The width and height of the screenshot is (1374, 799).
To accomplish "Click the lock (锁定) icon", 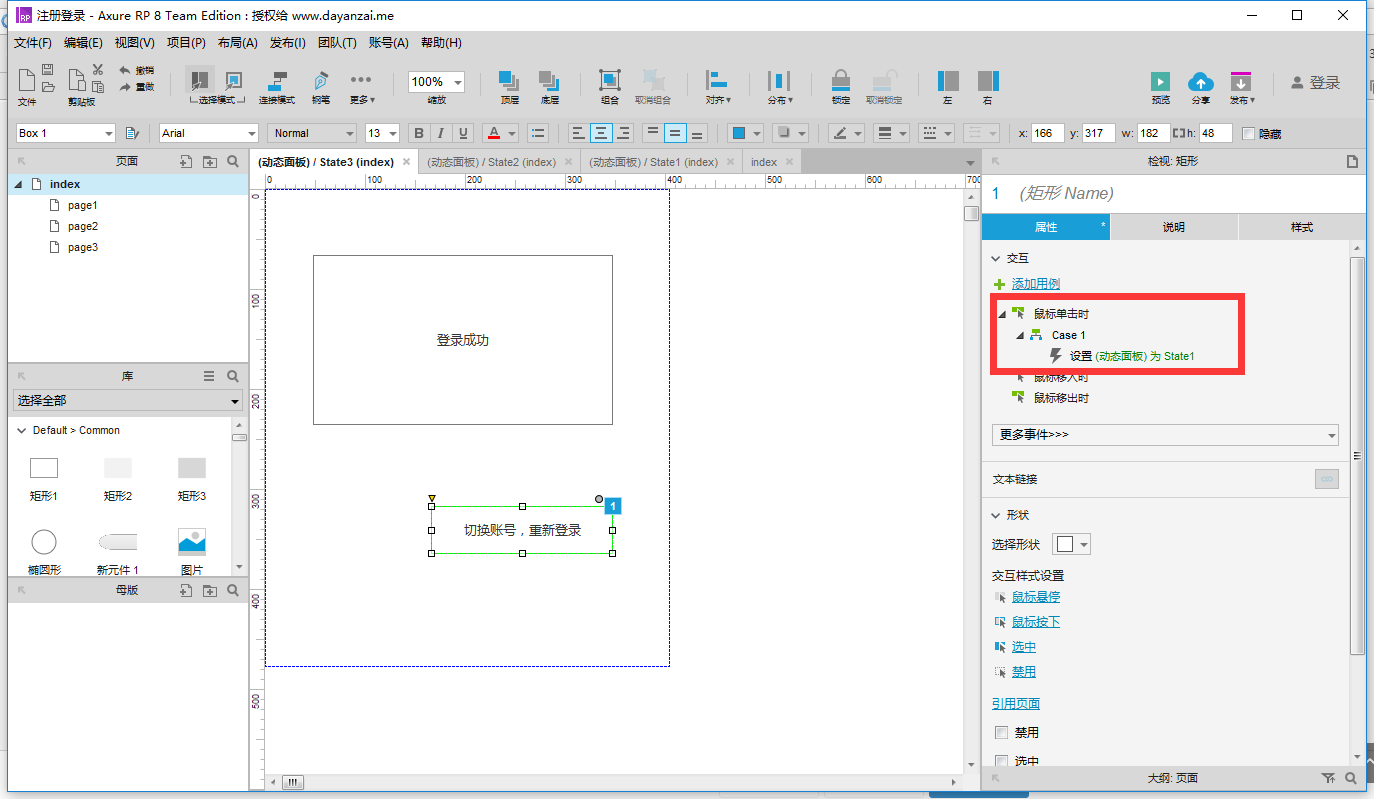I will click(x=841, y=81).
